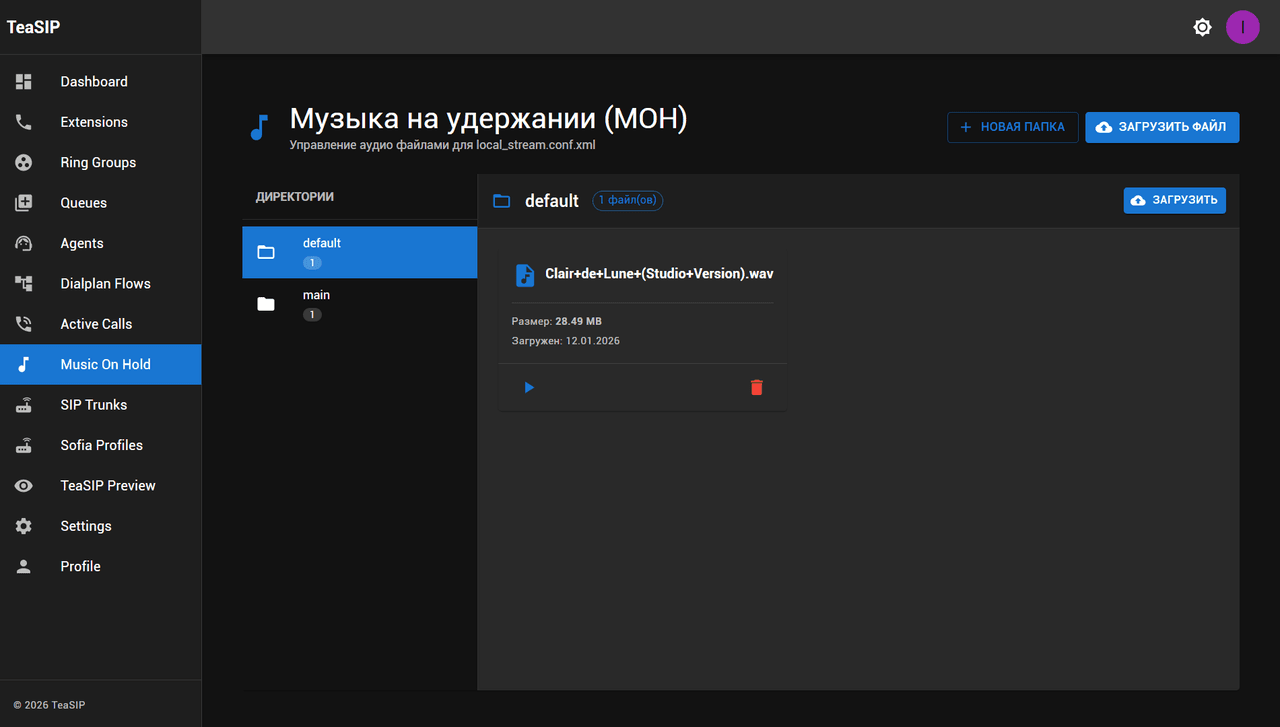Click the Sofia Profiles router icon
The width and height of the screenshot is (1280, 727).
click(24, 445)
